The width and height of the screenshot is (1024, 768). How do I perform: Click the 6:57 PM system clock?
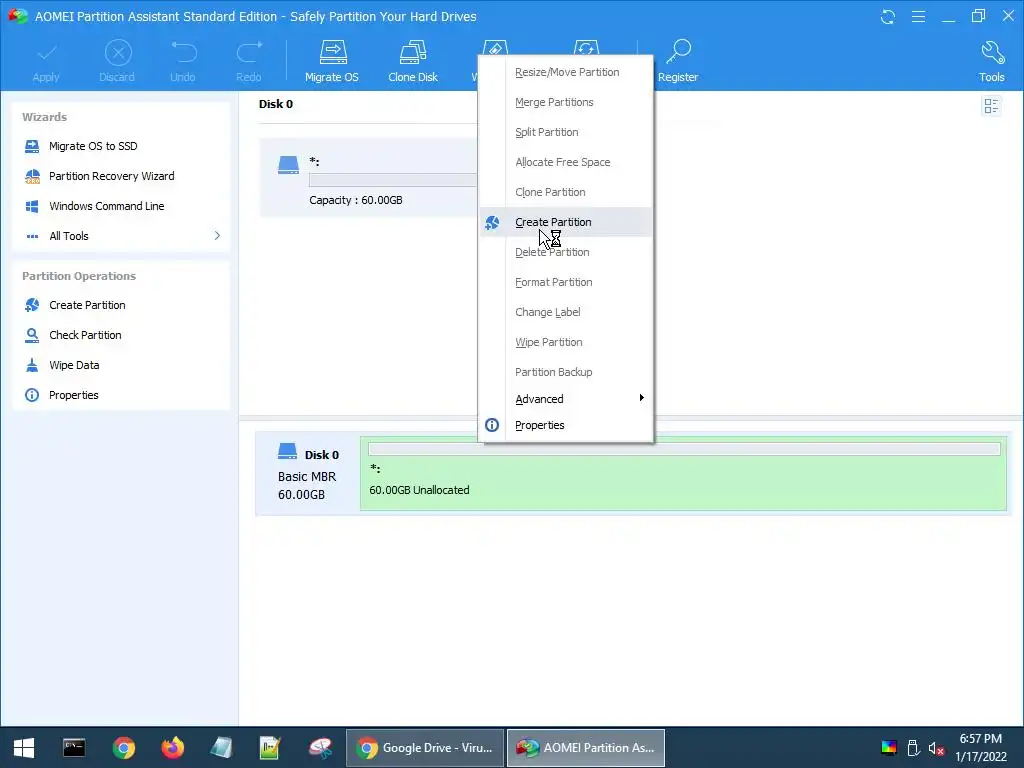pos(980,739)
